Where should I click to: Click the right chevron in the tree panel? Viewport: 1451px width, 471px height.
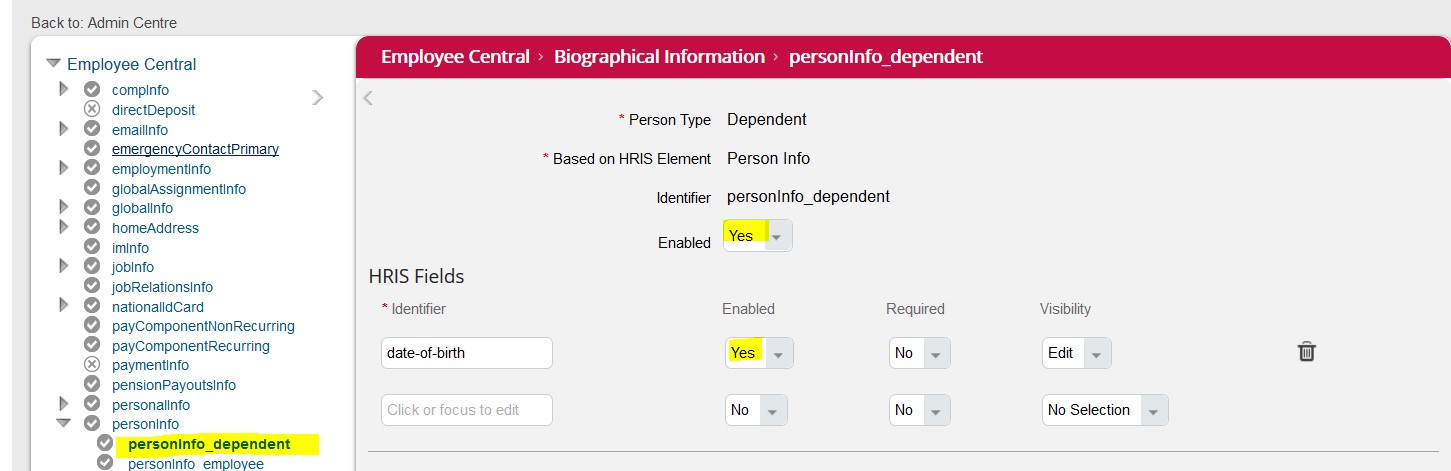click(318, 97)
